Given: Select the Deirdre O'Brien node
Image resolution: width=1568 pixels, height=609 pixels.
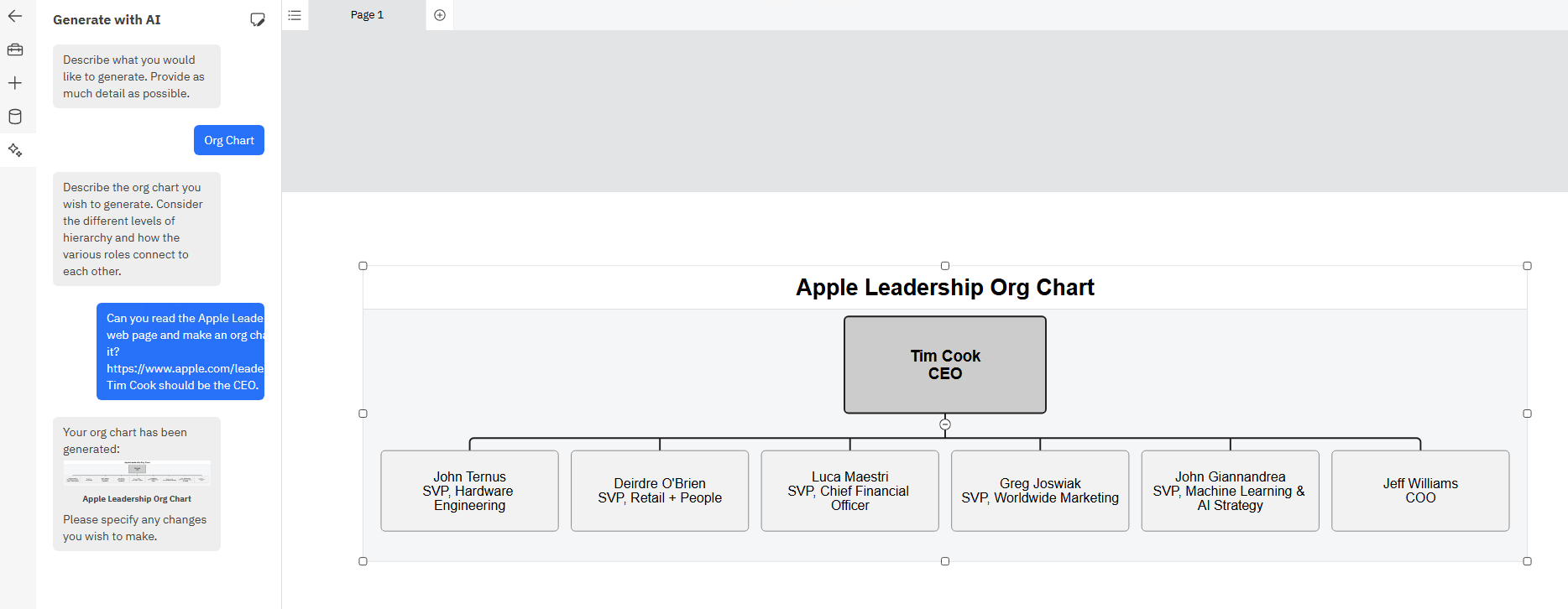Looking at the screenshot, I should [660, 491].
